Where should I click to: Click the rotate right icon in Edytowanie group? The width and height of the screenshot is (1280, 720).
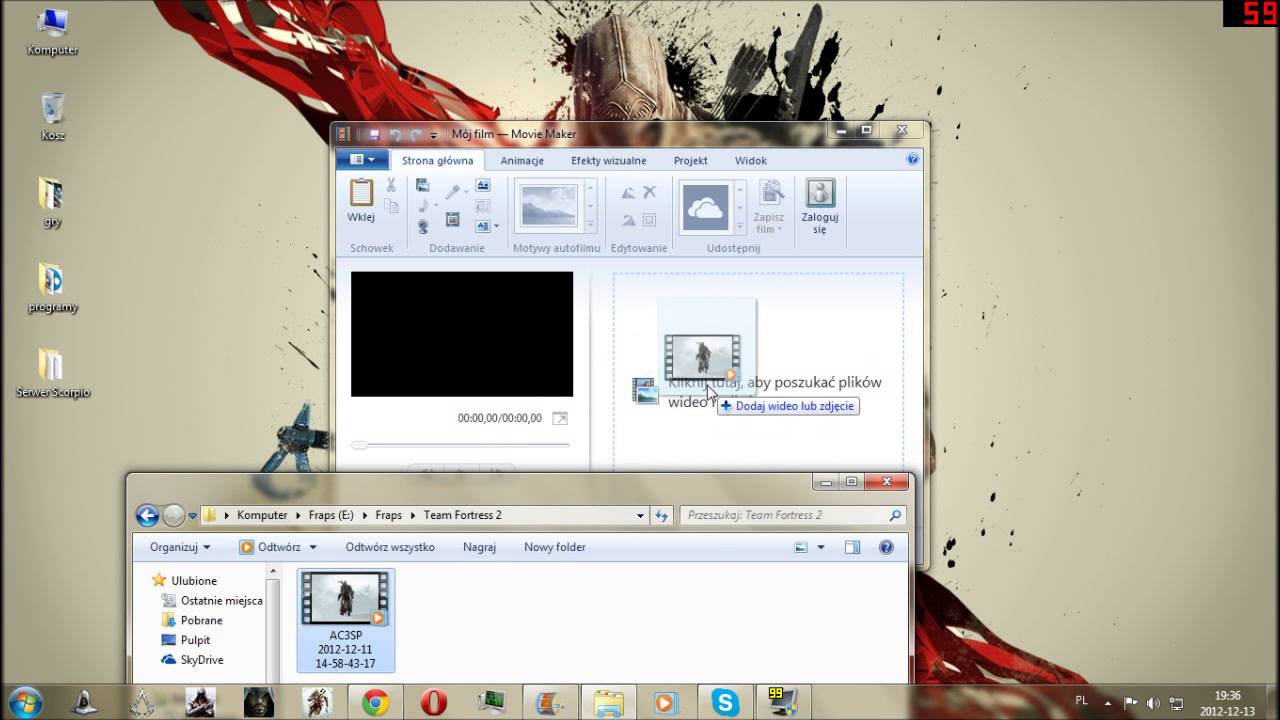click(x=628, y=220)
